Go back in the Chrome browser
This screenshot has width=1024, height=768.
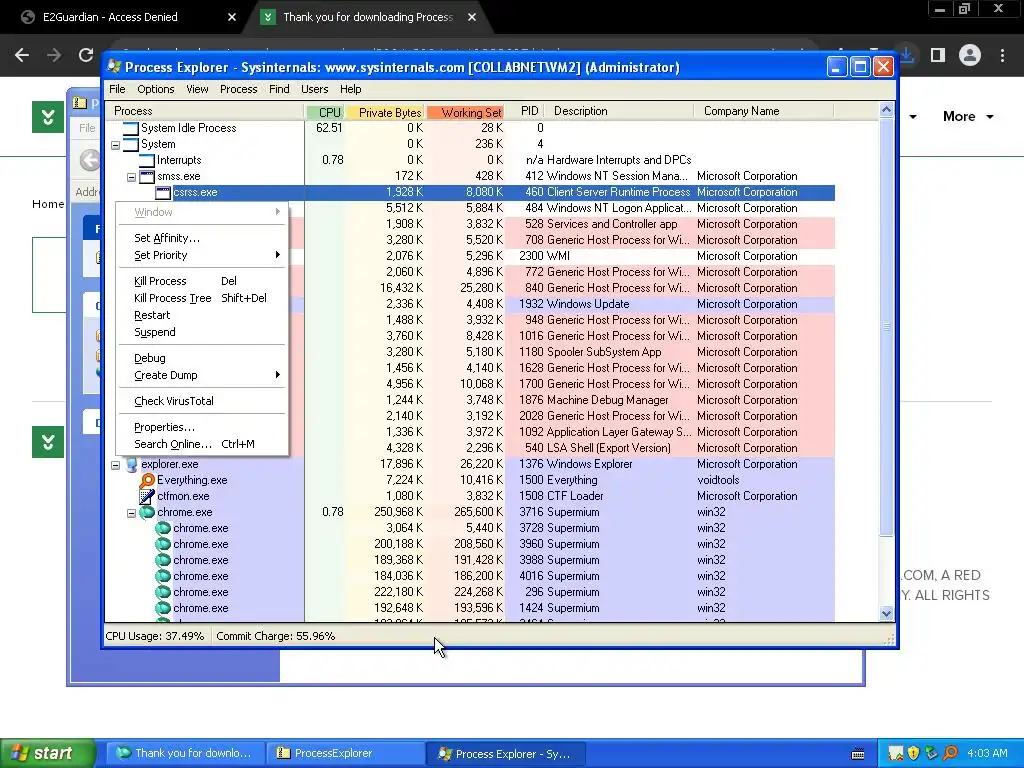pyautogui.click(x=22, y=55)
